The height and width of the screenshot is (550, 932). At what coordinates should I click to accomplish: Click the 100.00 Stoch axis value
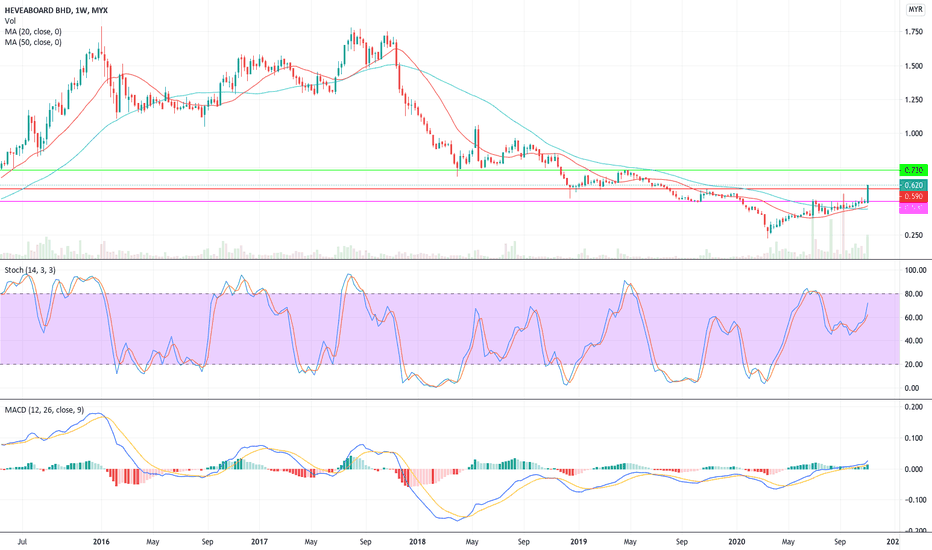pos(915,270)
